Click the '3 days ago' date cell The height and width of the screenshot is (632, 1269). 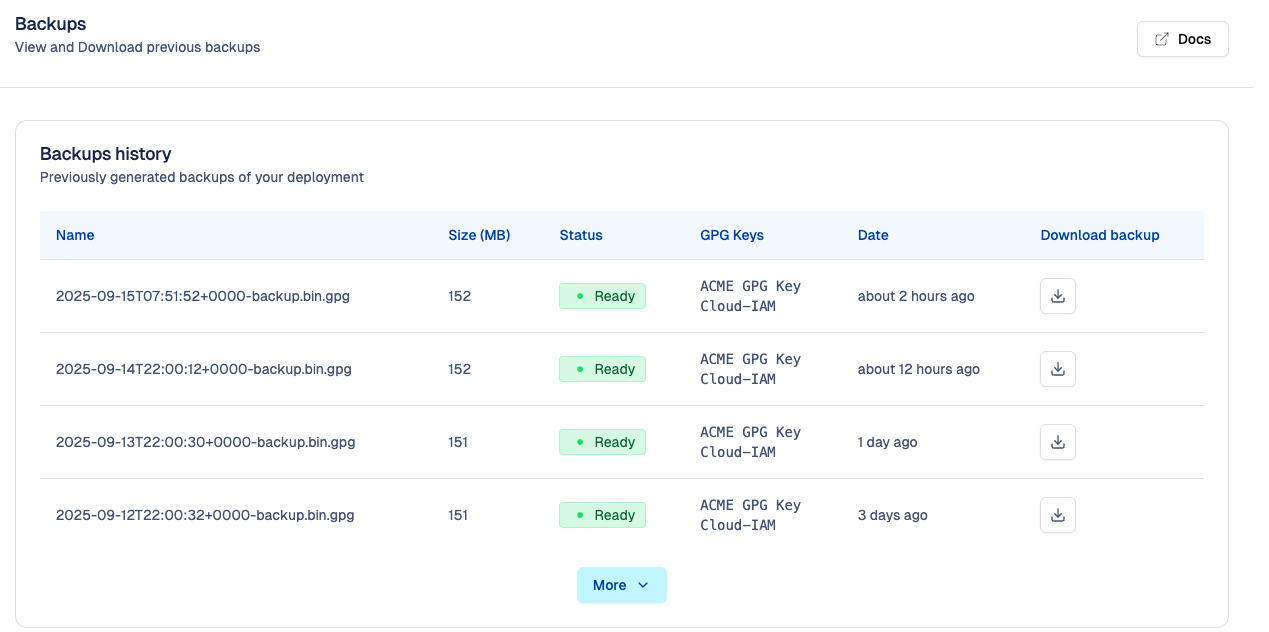point(893,515)
